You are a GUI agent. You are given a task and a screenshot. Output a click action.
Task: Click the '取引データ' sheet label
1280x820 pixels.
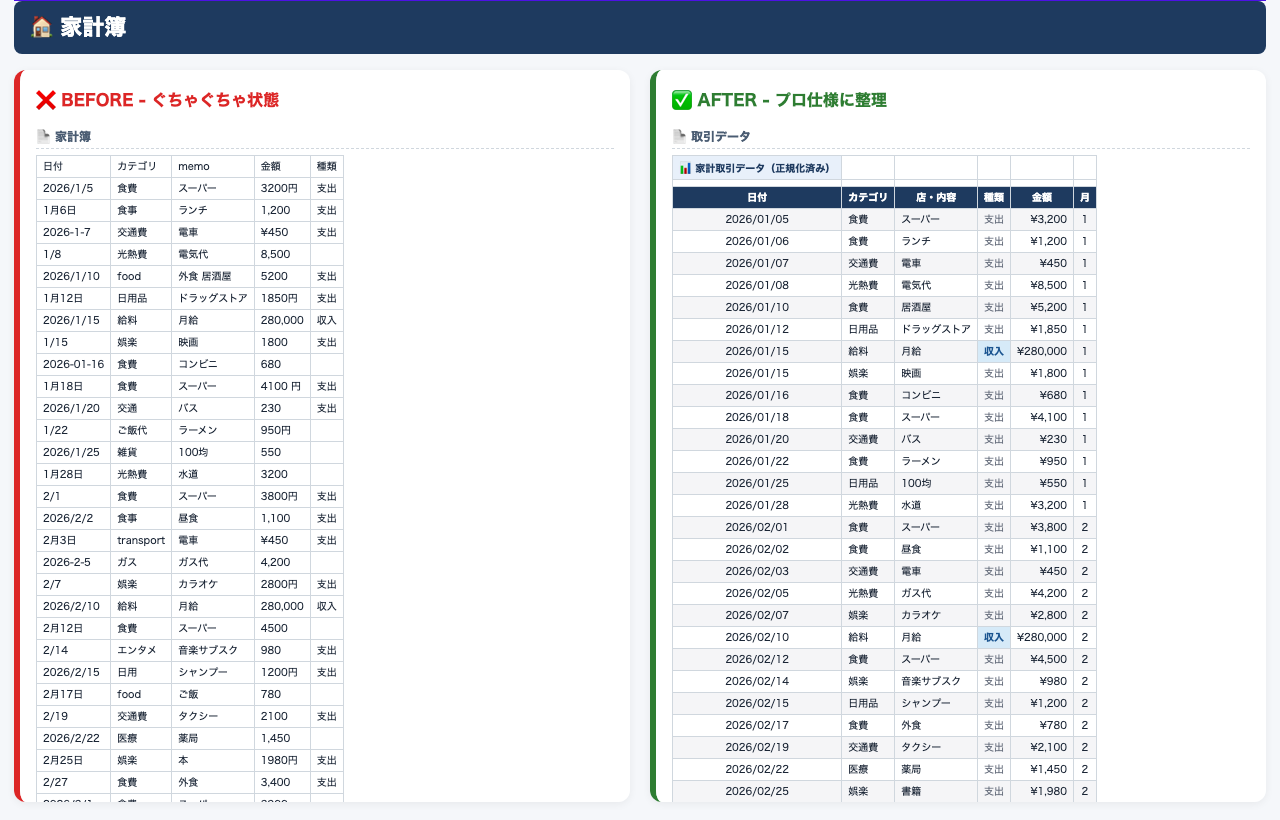click(720, 136)
